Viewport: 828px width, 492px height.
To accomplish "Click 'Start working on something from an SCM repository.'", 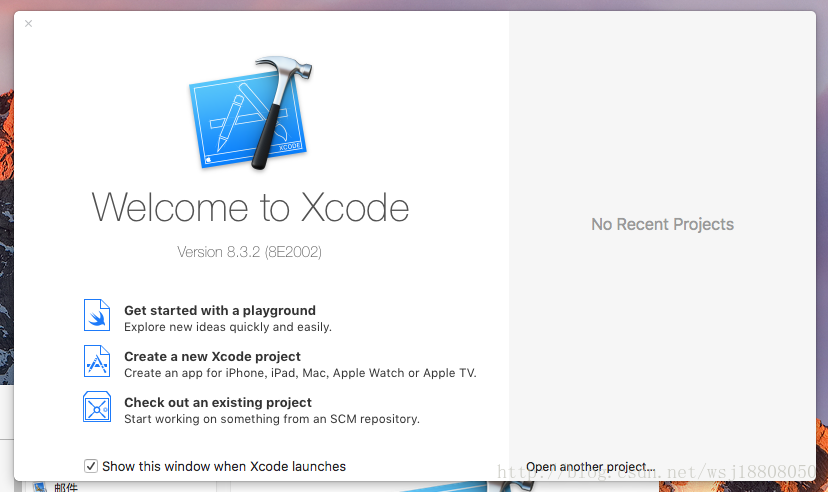I will [x=272, y=419].
